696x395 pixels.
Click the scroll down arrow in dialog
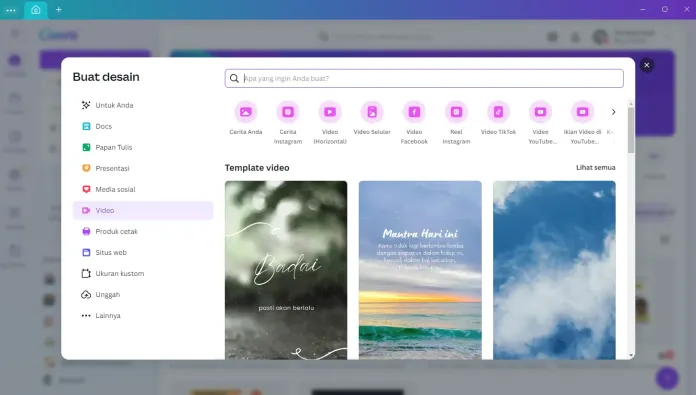coord(631,356)
